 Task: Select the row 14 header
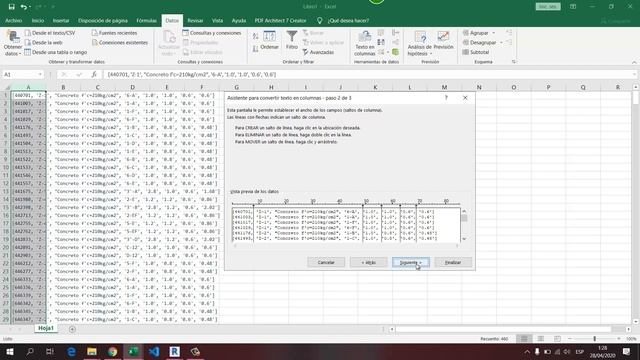click(x=6, y=199)
